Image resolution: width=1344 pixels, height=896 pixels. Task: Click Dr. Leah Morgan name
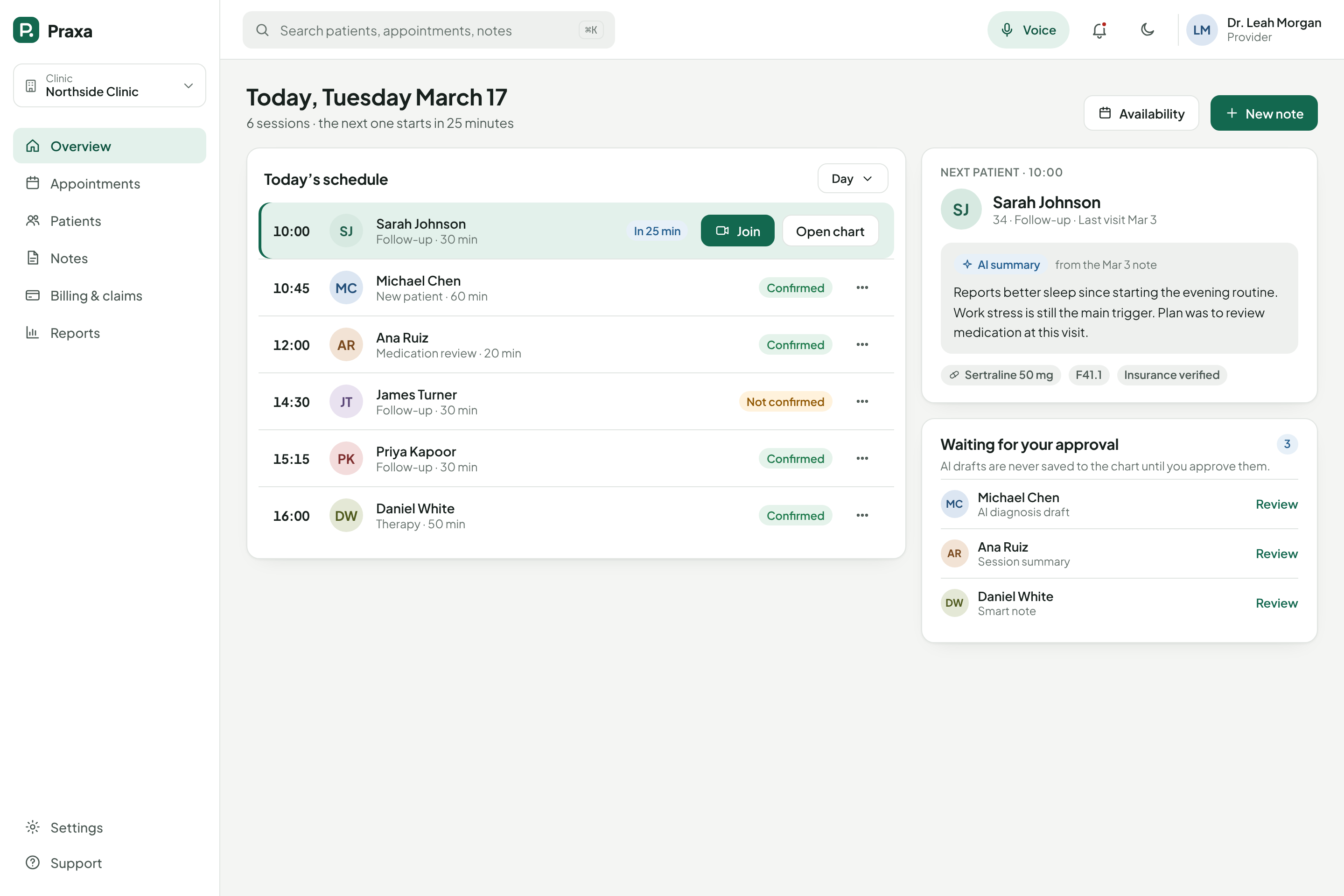1274,23
